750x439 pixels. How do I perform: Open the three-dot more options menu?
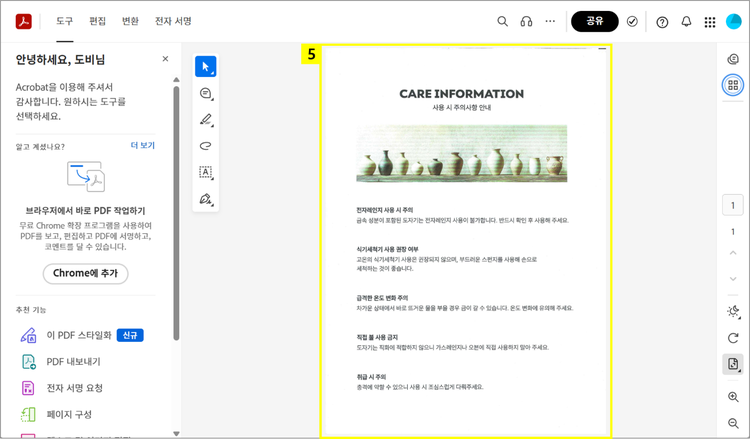tap(550, 21)
